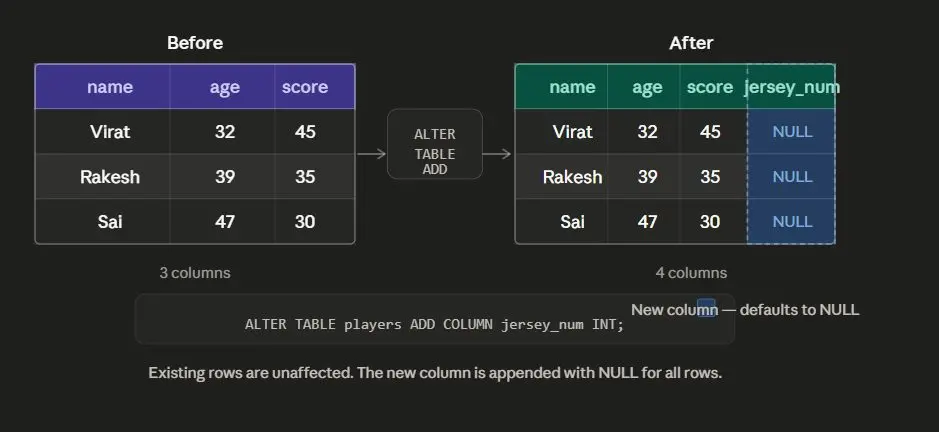Click the arrow pointing into ALTER TABLE box

pyautogui.click(x=372, y=154)
